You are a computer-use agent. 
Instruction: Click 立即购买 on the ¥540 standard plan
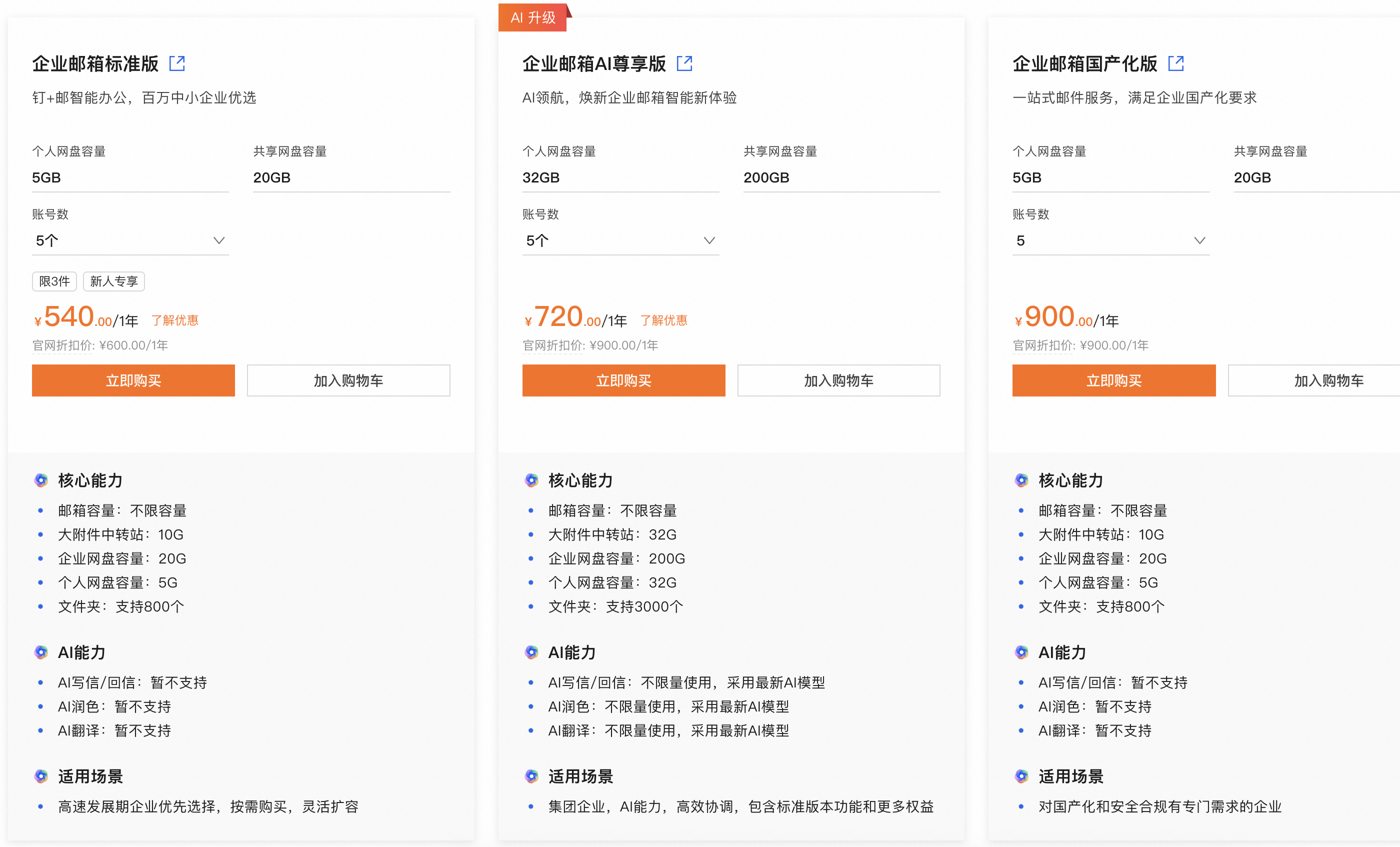[x=132, y=380]
